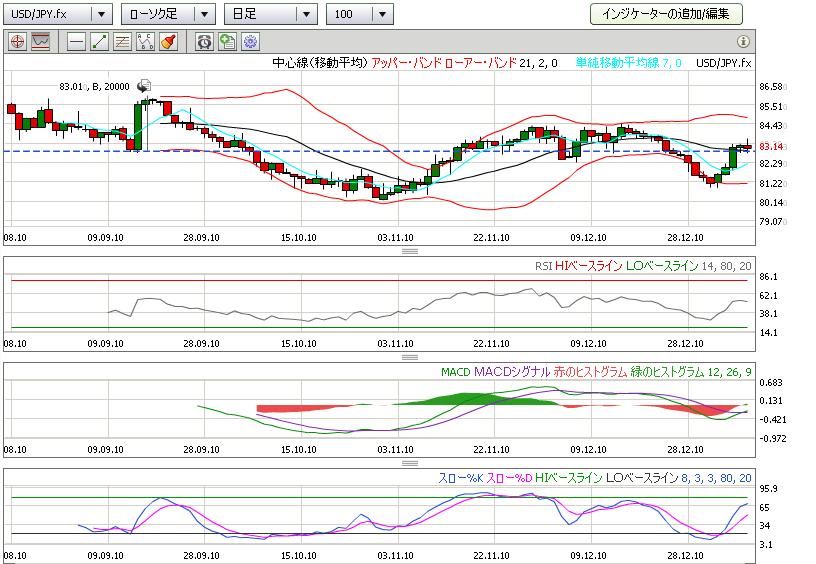Click the 22.11.10 date on RSI panel axis
This screenshot has height=564, width=816.
click(x=491, y=344)
